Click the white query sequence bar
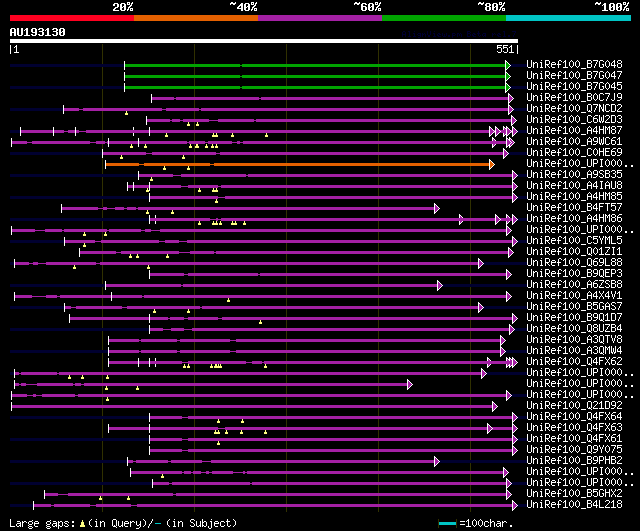 click(x=264, y=41)
